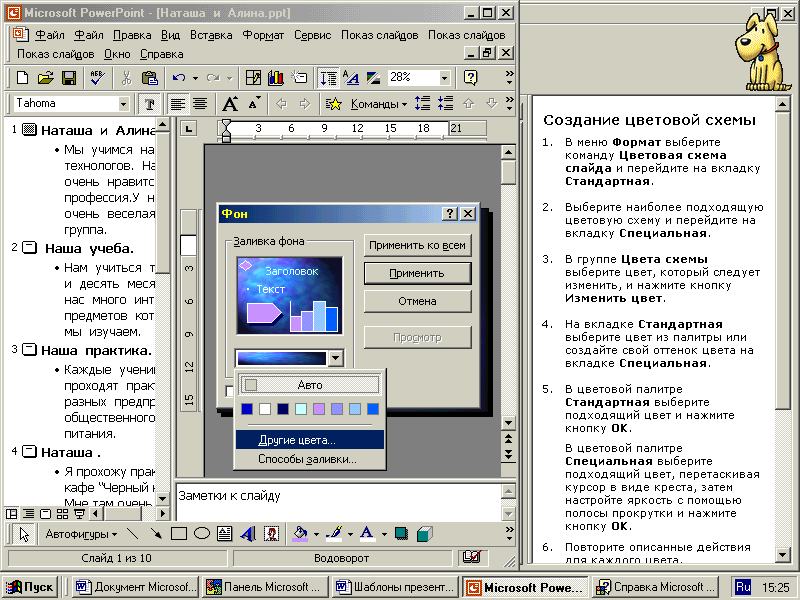
Task: Switch to Шаблоны презент... taskbar window
Action: [x=395, y=587]
